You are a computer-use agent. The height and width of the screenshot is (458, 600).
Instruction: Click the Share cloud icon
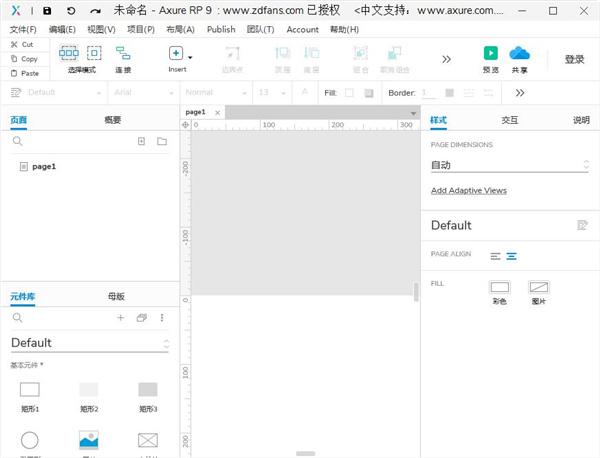(519, 53)
